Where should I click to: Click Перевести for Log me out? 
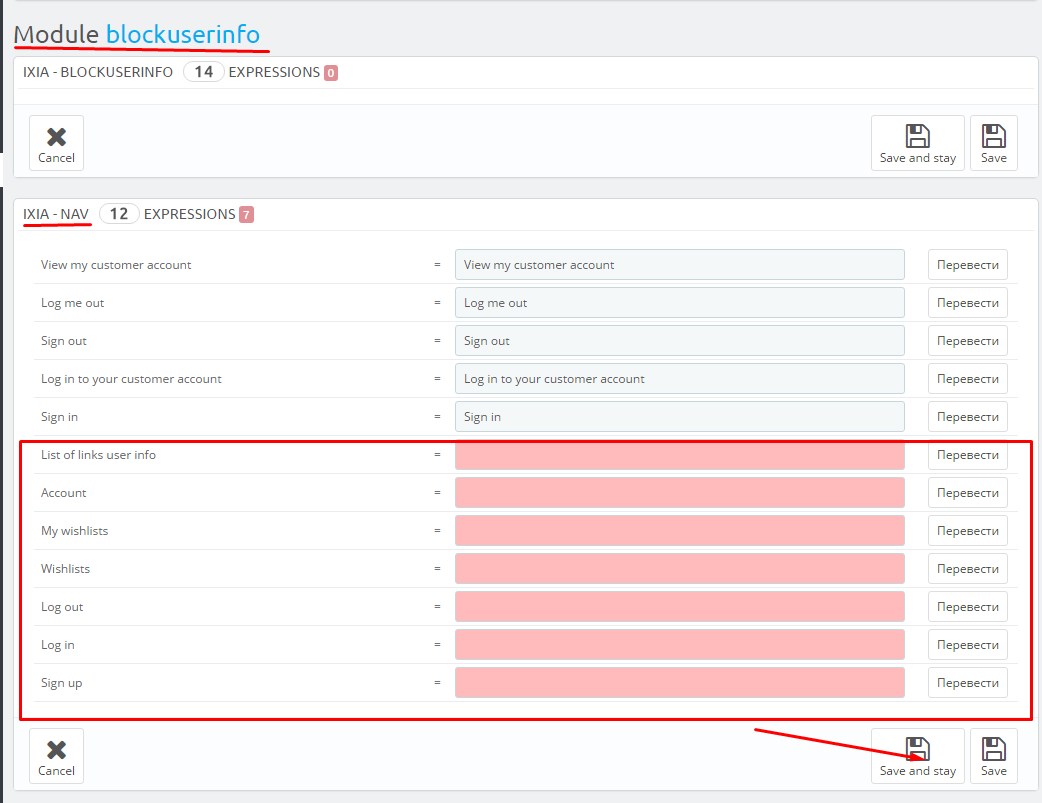pos(968,302)
